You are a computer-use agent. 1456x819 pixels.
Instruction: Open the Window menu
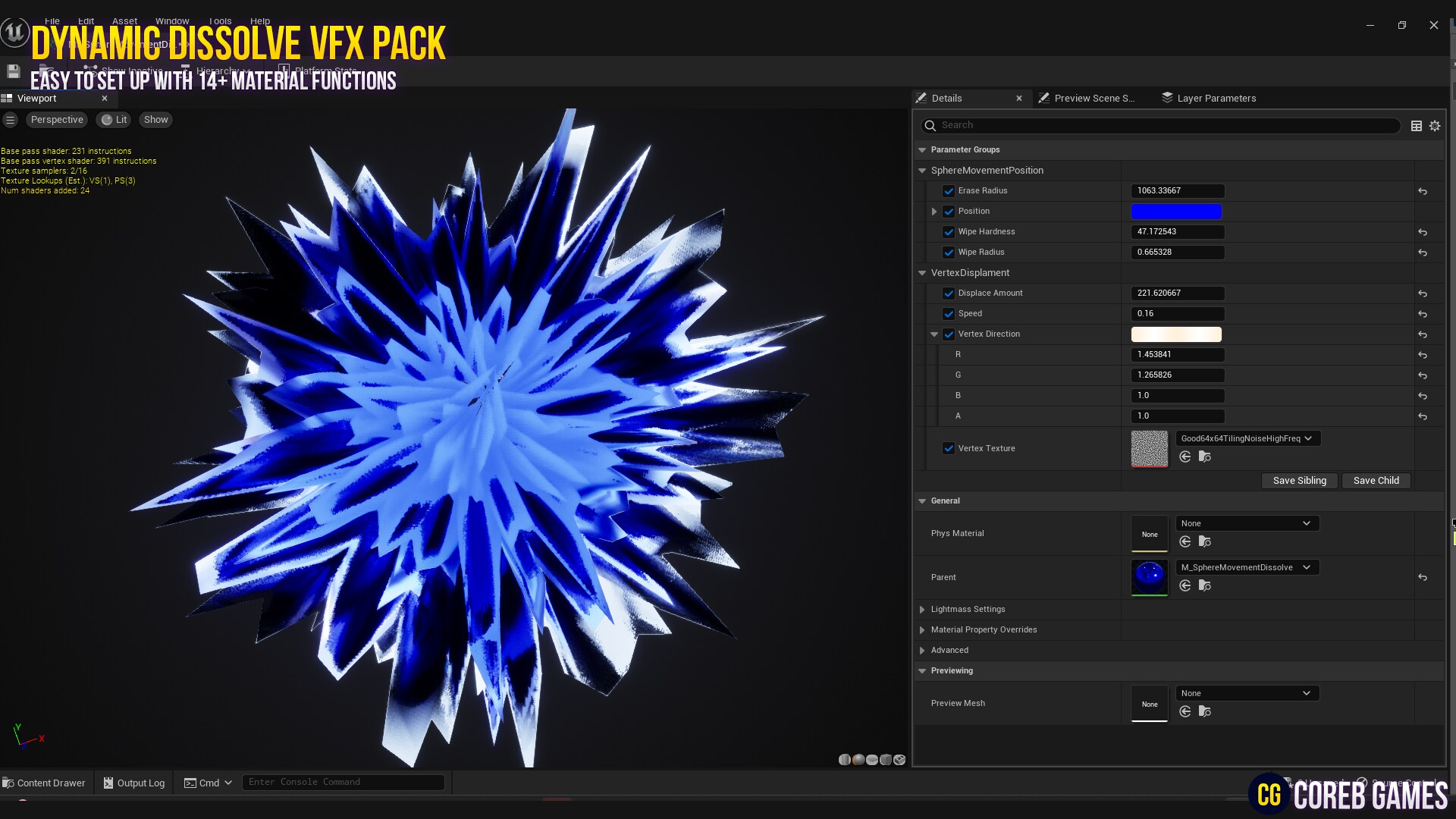pos(172,20)
